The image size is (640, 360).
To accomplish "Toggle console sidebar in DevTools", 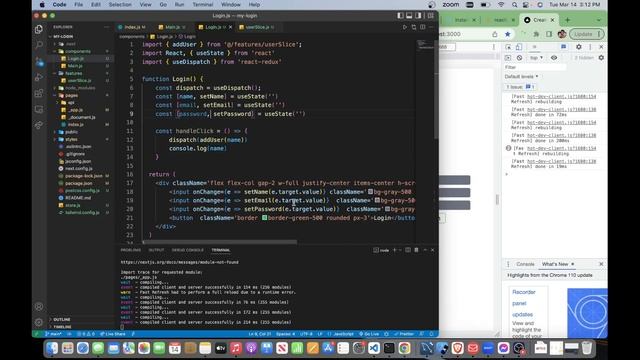I will tap(508, 58).
